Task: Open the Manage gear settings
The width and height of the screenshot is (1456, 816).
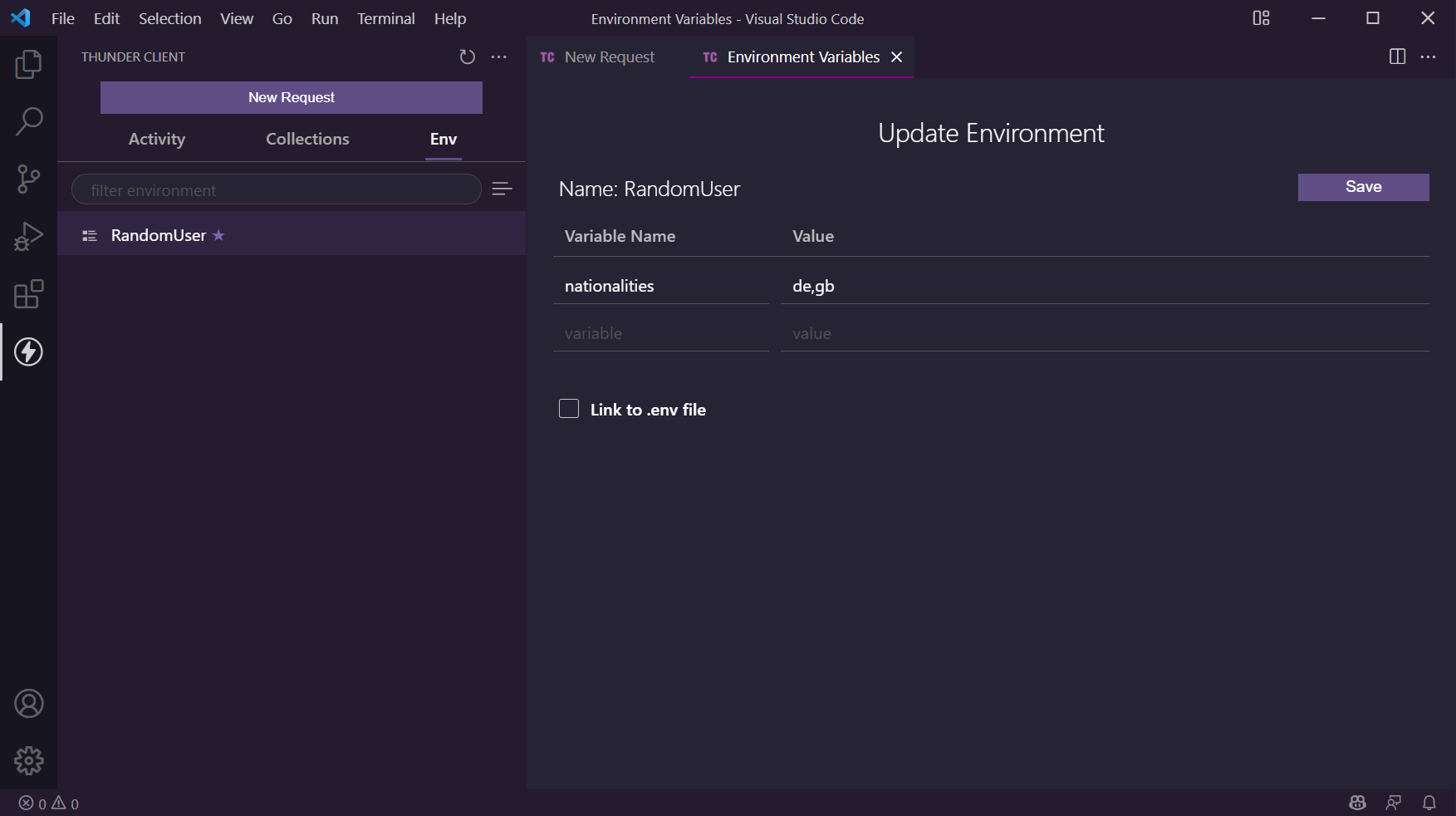Action: 28,760
